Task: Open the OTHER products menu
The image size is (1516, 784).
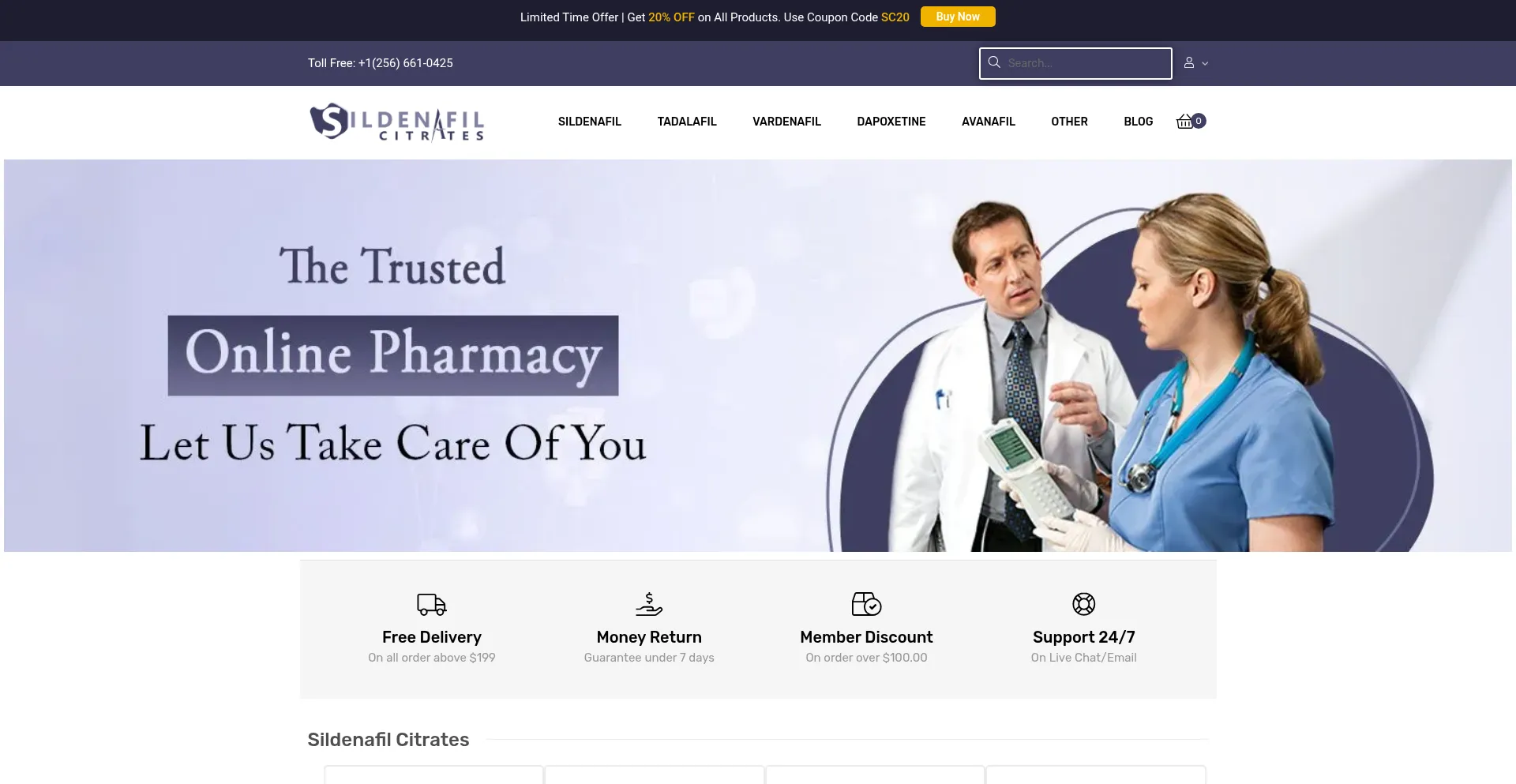Action: [1069, 122]
